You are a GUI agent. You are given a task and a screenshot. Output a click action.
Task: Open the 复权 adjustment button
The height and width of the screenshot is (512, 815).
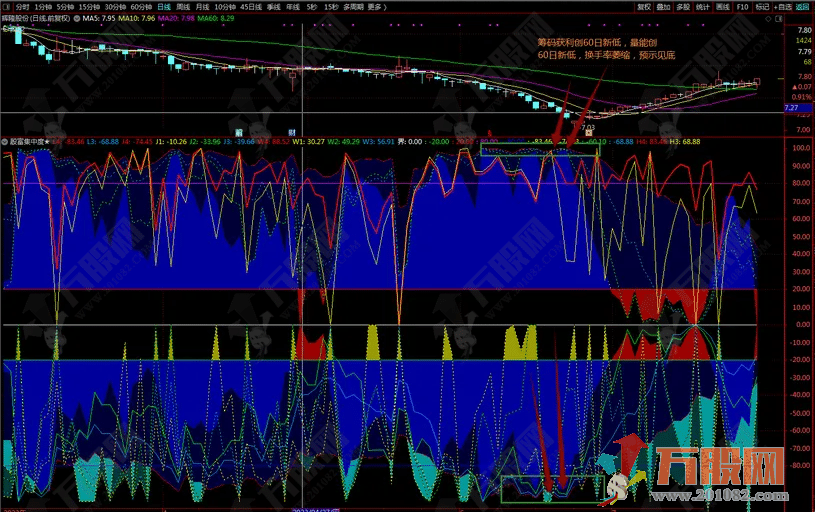644,7
